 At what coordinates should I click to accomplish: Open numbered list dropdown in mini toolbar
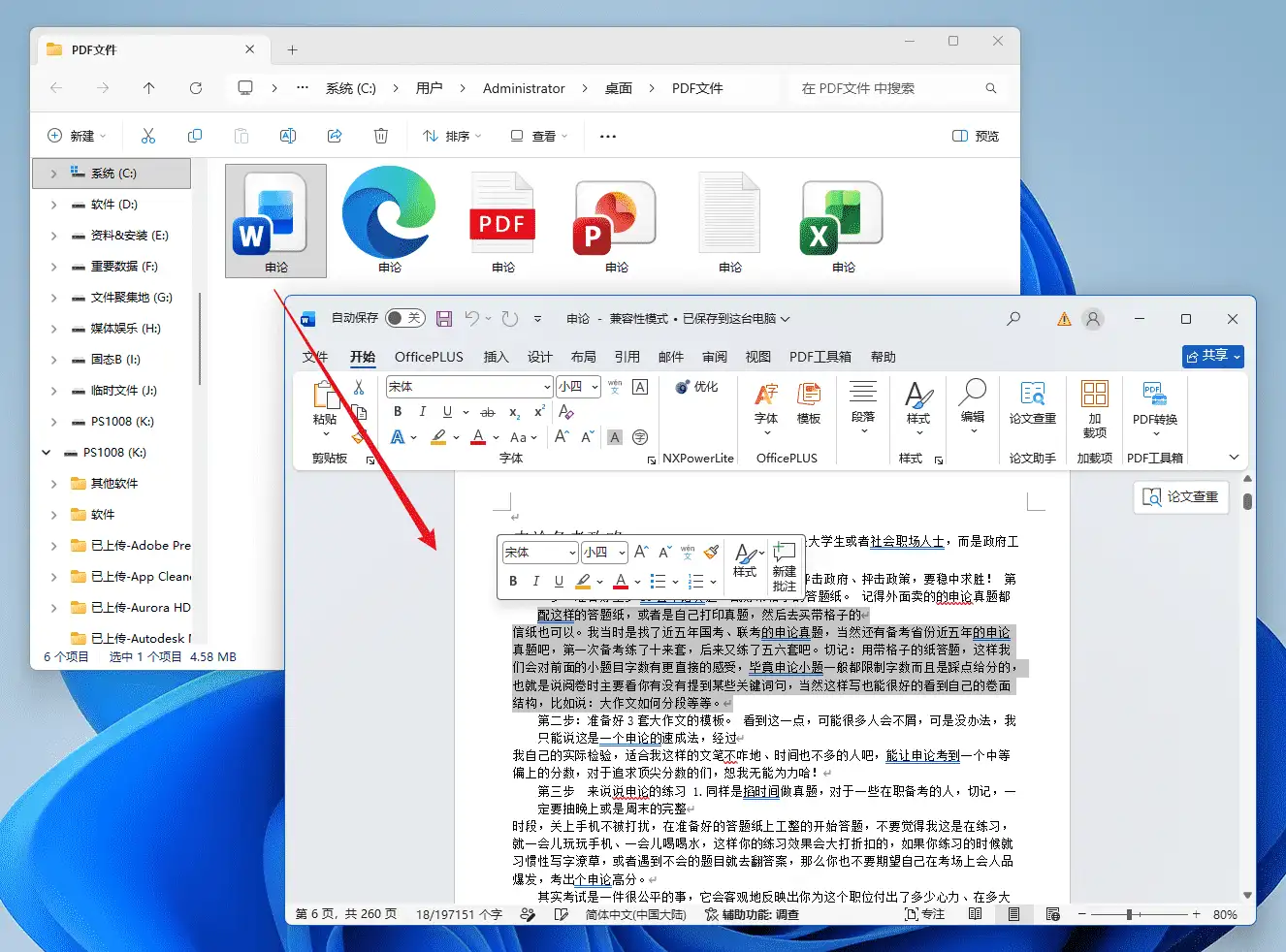tap(713, 582)
